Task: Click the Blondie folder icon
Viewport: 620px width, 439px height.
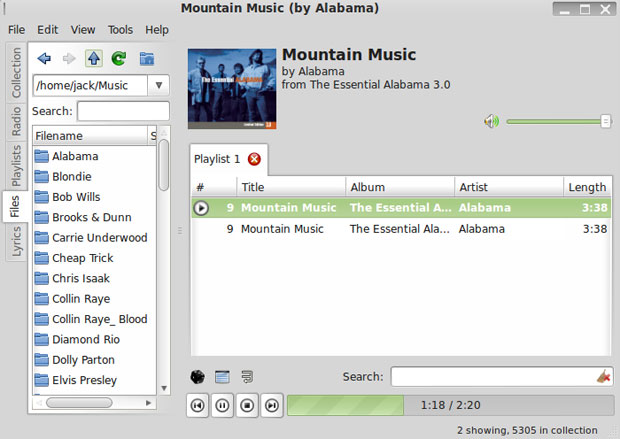Action: click(42, 177)
